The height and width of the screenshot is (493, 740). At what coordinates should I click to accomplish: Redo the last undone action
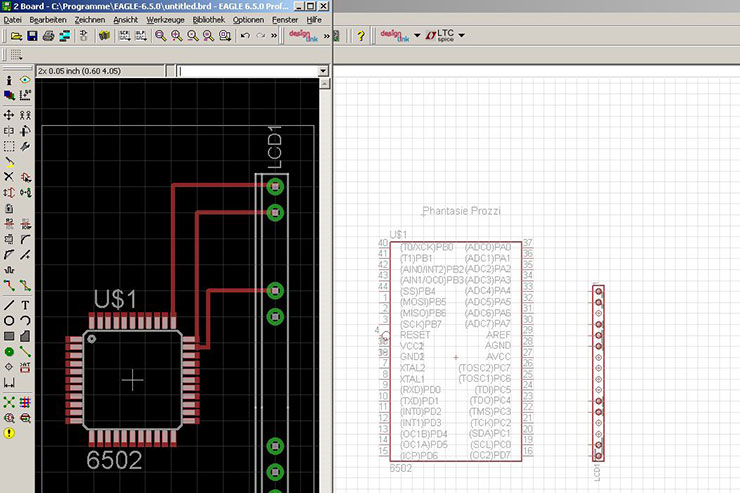click(x=261, y=36)
